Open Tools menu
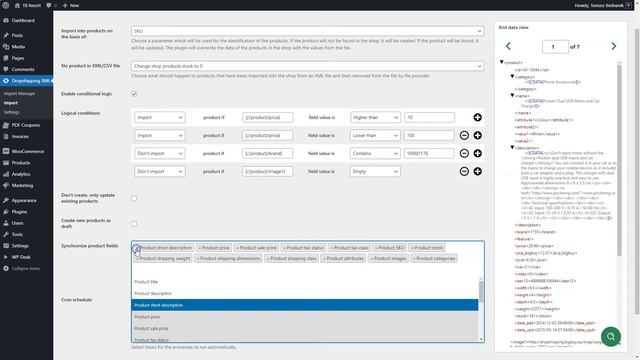This screenshot has width=640, height=360. 17,235
